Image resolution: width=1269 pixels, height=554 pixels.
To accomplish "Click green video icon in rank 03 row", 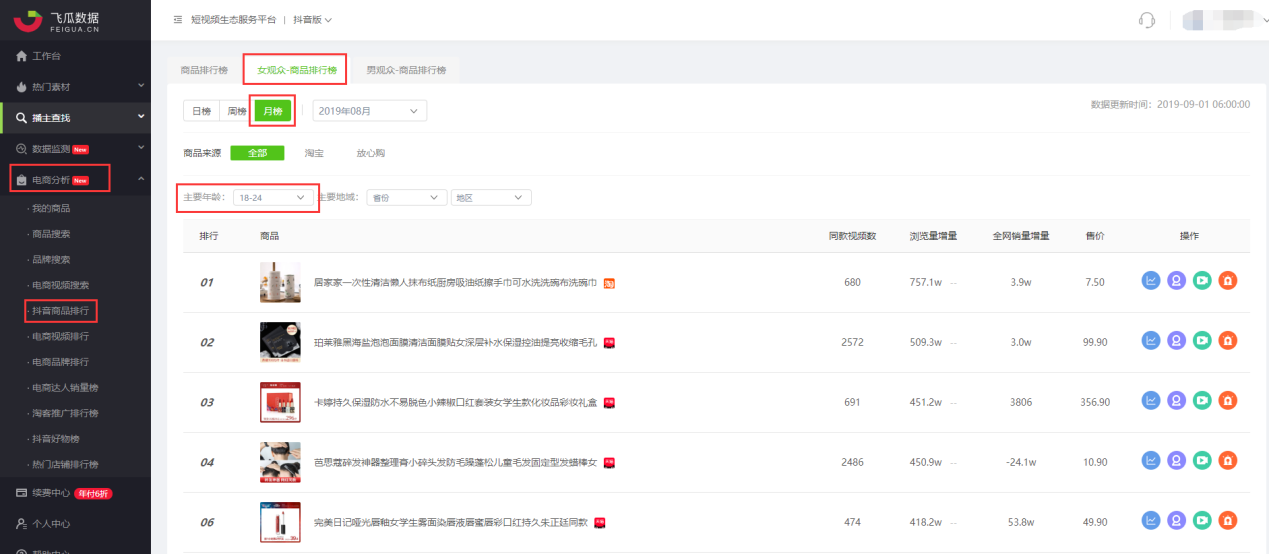I will [x=1202, y=402].
